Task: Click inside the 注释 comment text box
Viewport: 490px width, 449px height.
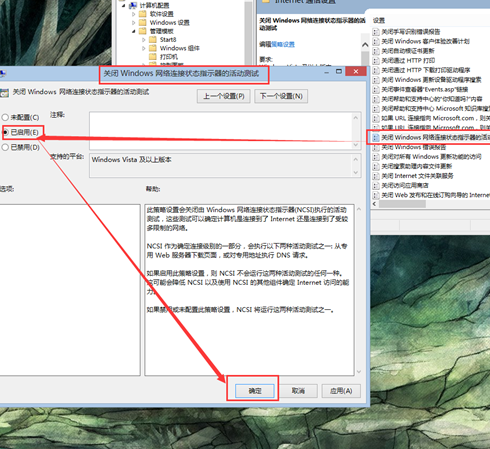Action: coord(221,131)
